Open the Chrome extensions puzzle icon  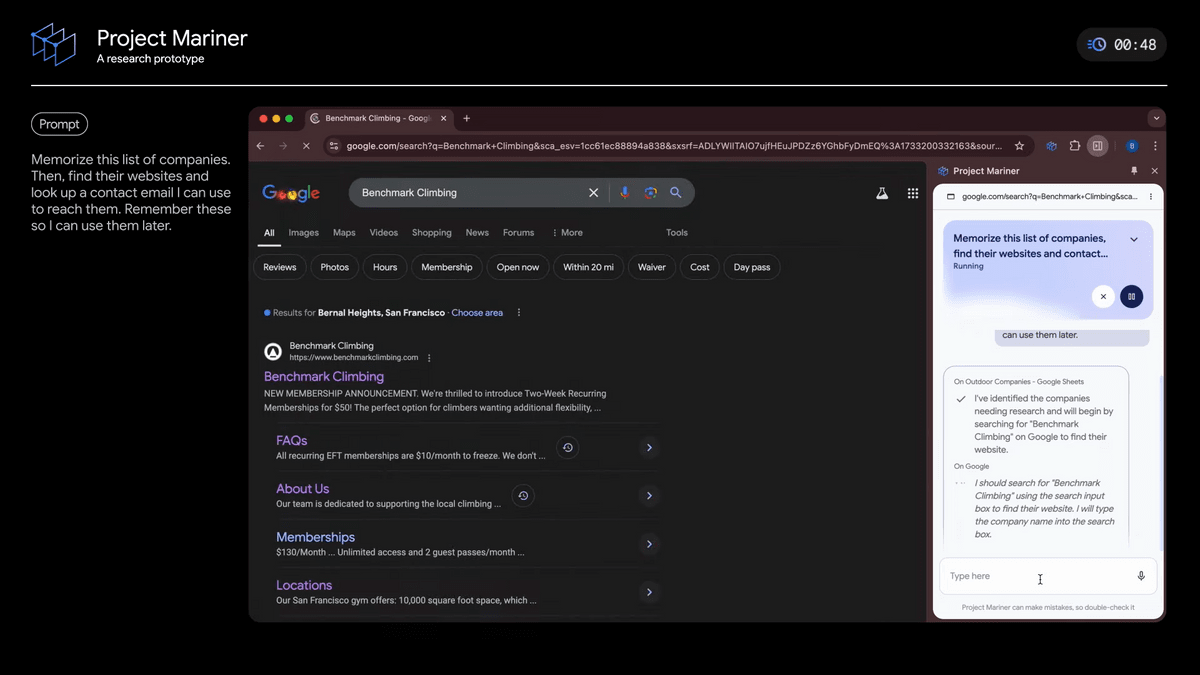(x=1074, y=145)
